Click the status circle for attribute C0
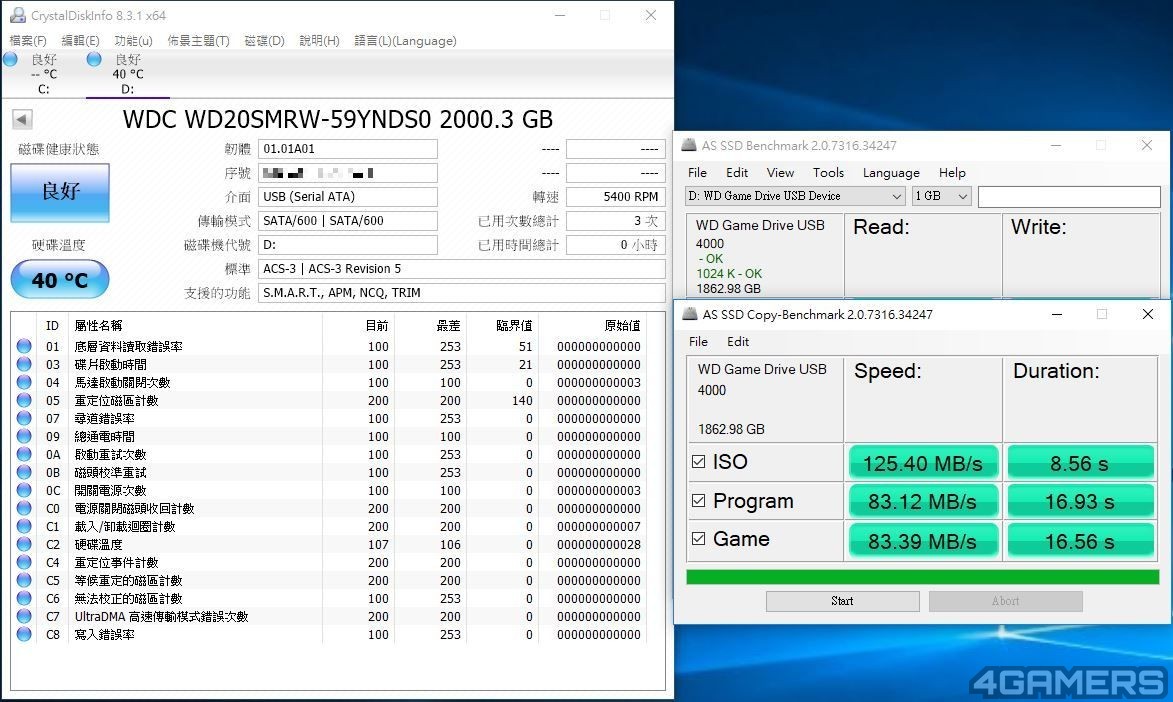1173x702 pixels. (24, 508)
